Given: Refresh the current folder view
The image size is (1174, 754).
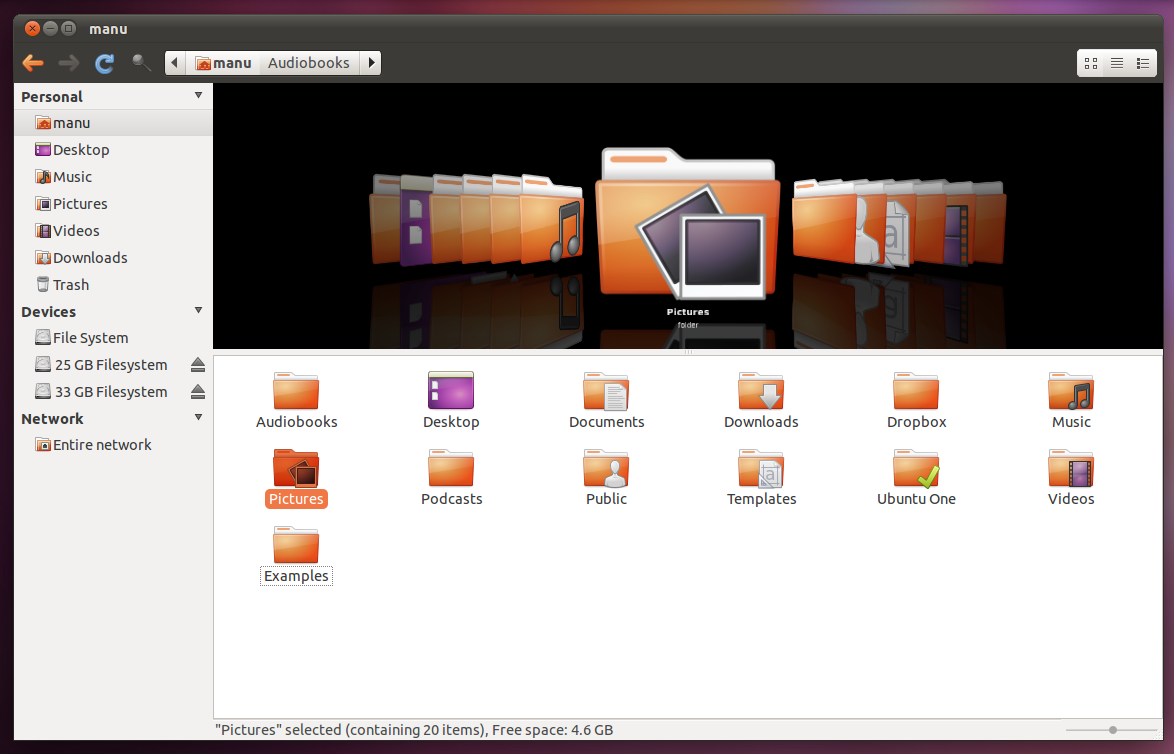Looking at the screenshot, I should [104, 62].
